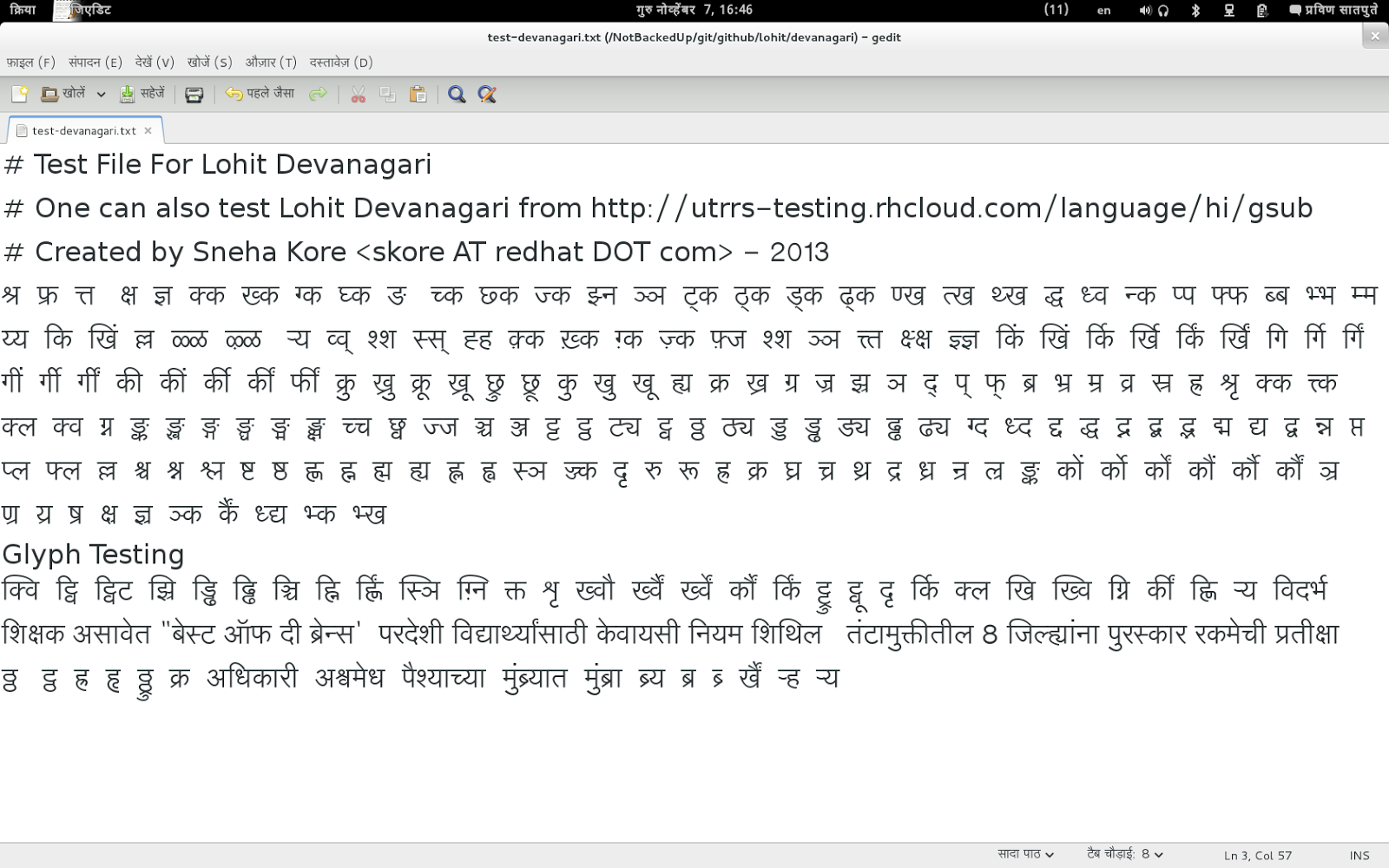1389x868 pixels.
Task: Expand the dropdown arrow next to खोलें
Action: point(102,93)
